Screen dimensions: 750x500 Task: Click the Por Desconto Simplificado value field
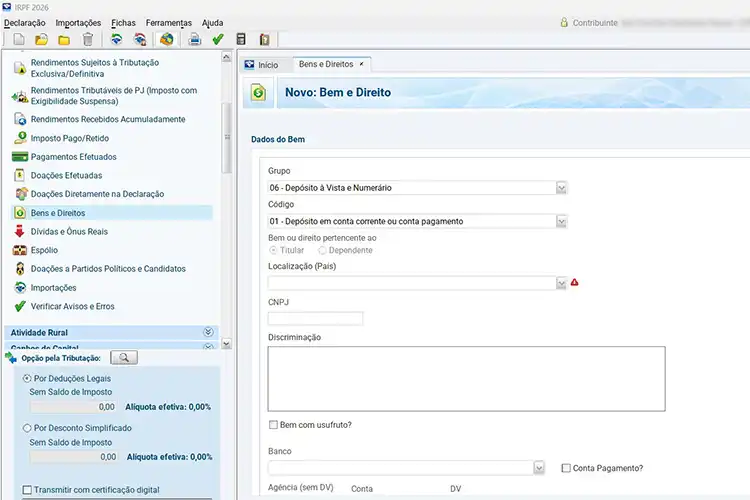pos(73,456)
